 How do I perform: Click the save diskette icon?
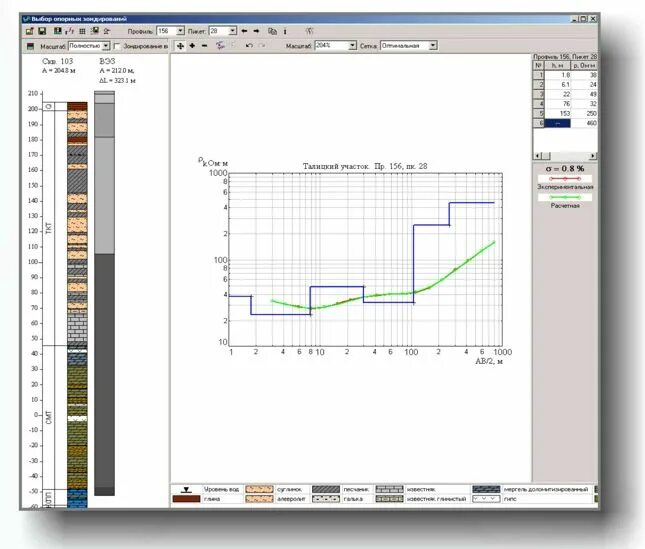click(42, 31)
